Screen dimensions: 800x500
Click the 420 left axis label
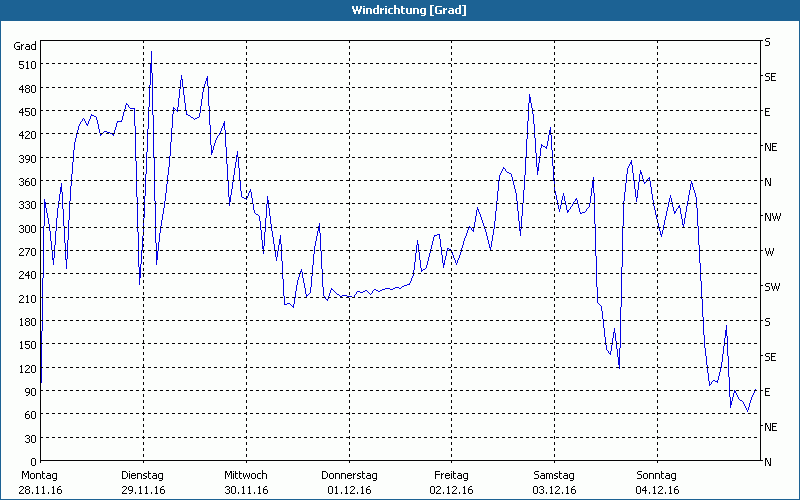[x=28, y=135]
